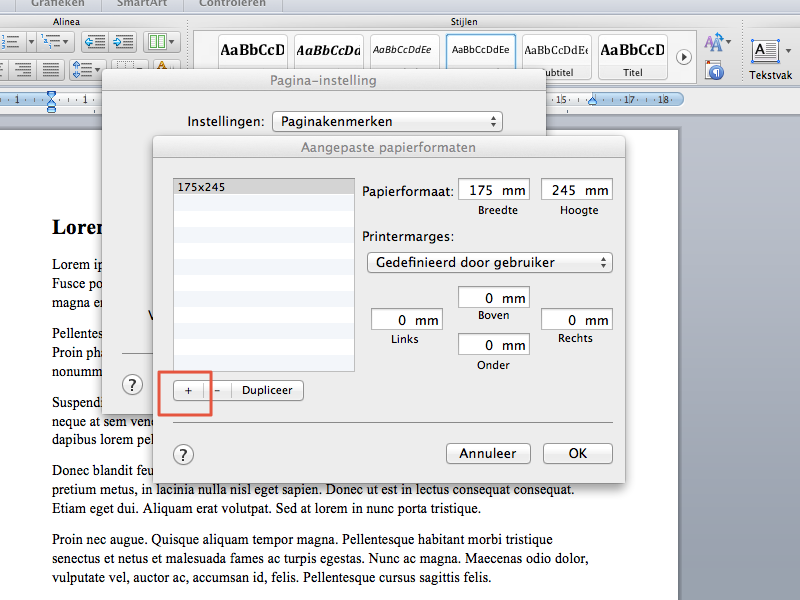Click the Breedte width field
This screenshot has height=600, width=800.
pos(494,190)
